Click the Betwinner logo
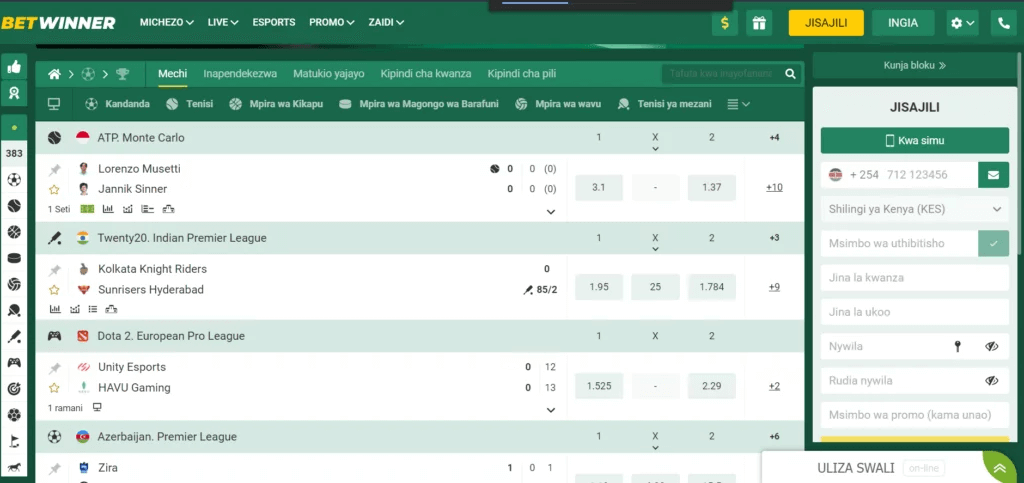The width and height of the screenshot is (1024, 483). point(58,23)
